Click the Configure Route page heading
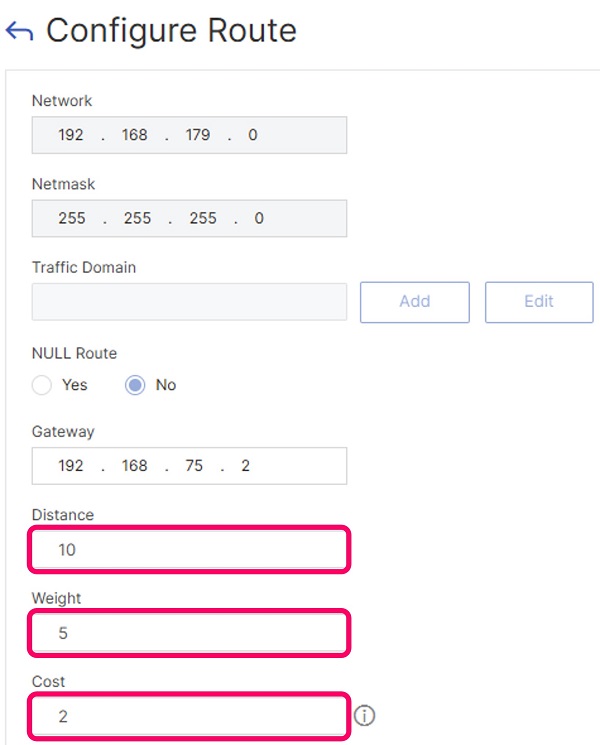This screenshot has width=600, height=745. pyautogui.click(x=171, y=31)
